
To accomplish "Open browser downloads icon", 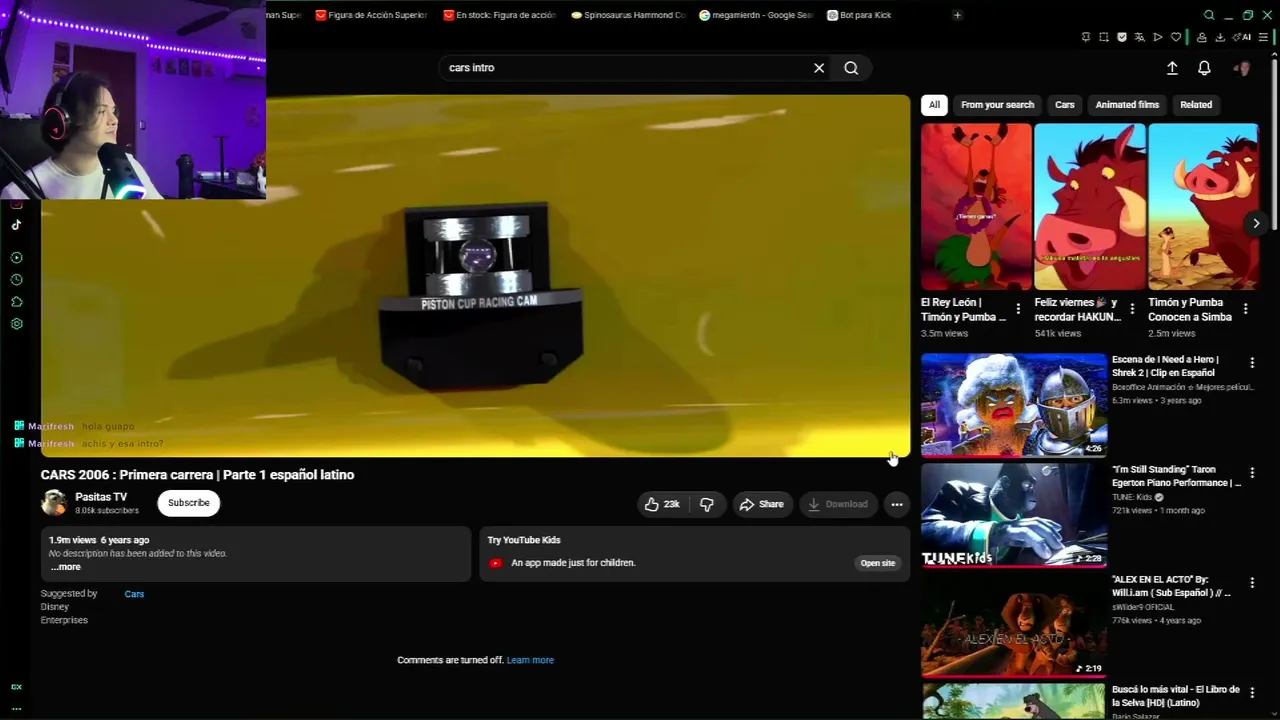I will coord(1220,37).
